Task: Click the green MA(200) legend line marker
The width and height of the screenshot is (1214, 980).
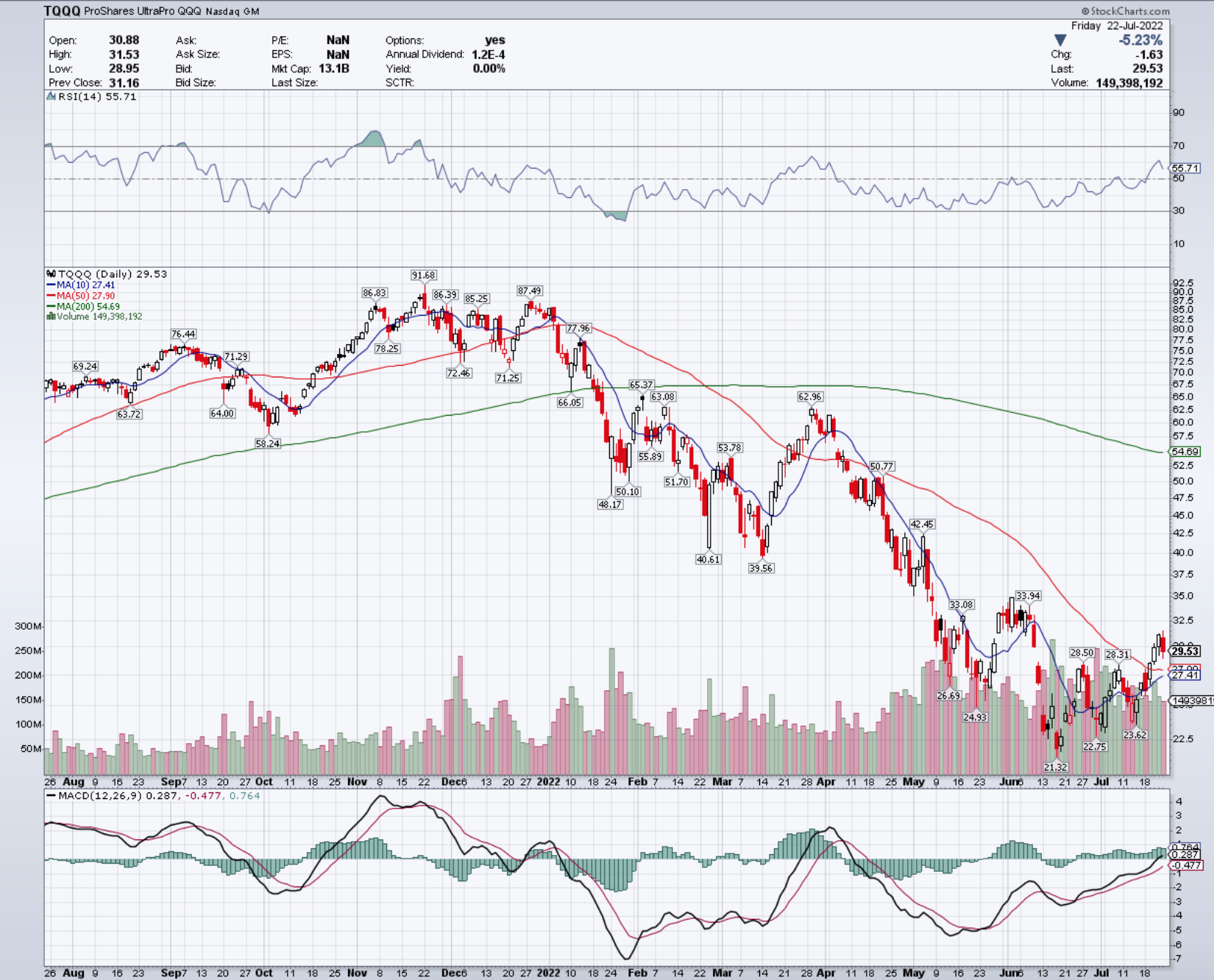Action: [x=51, y=306]
